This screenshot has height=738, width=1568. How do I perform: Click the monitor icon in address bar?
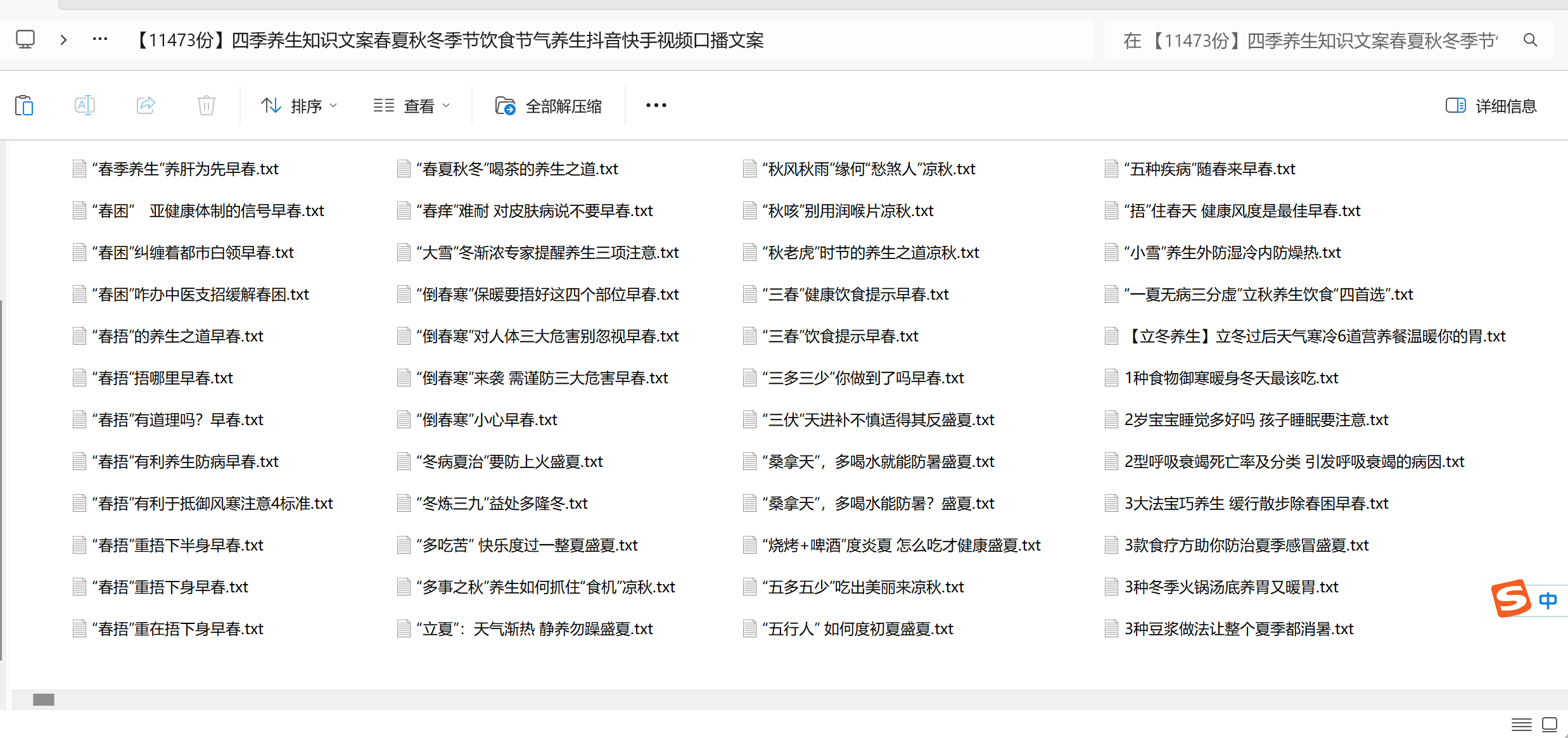[25, 40]
